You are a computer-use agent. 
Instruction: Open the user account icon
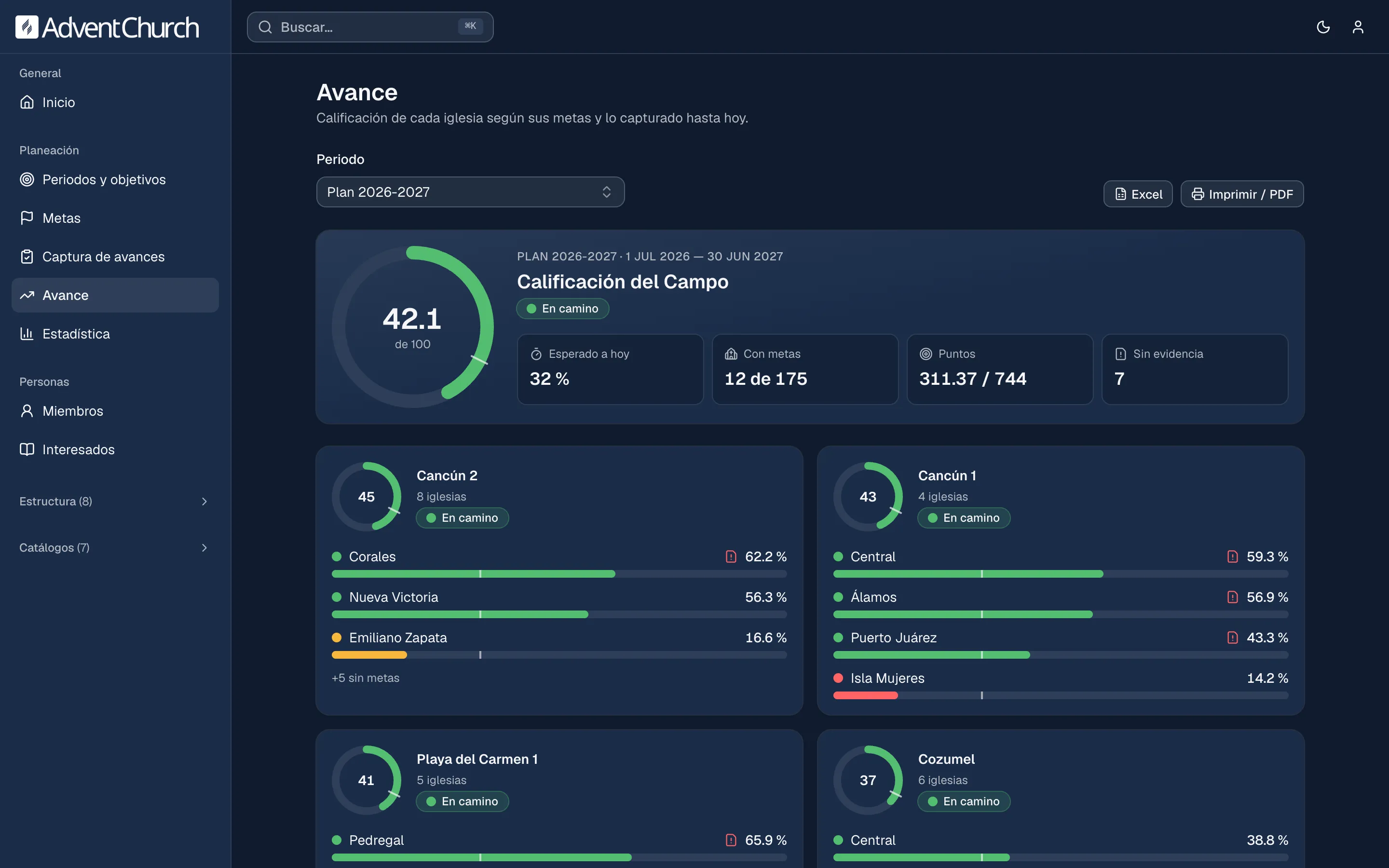pyautogui.click(x=1358, y=27)
